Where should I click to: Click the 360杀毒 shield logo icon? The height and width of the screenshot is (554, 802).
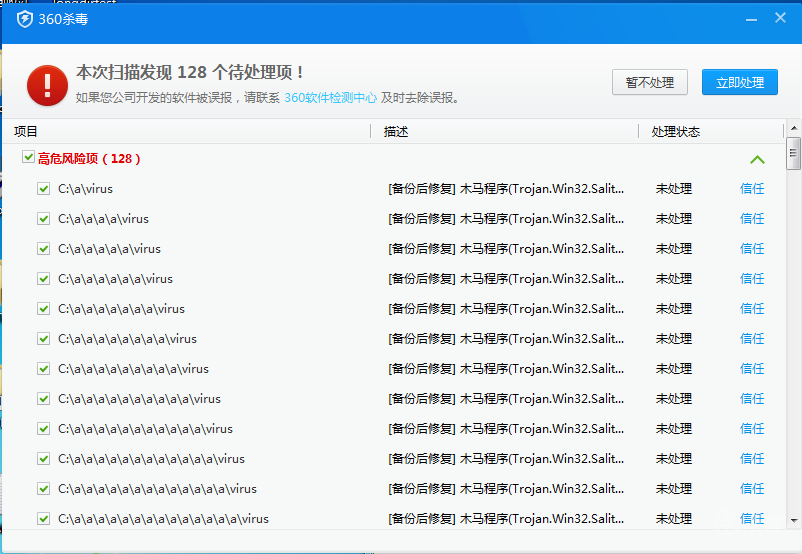(x=25, y=19)
